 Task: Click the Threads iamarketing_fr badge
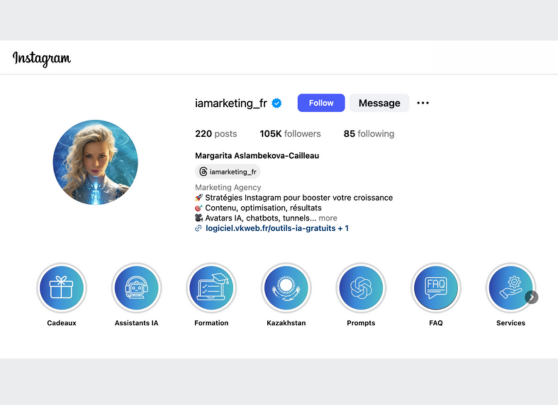228,172
